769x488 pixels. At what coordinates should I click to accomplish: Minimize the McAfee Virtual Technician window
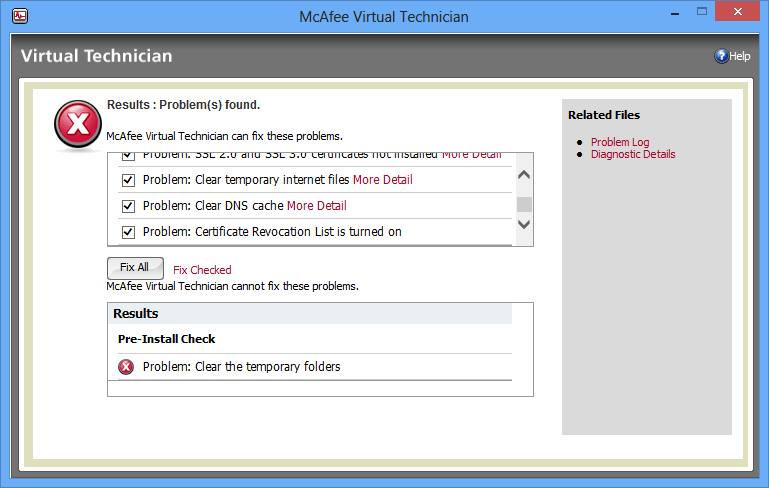click(x=675, y=12)
